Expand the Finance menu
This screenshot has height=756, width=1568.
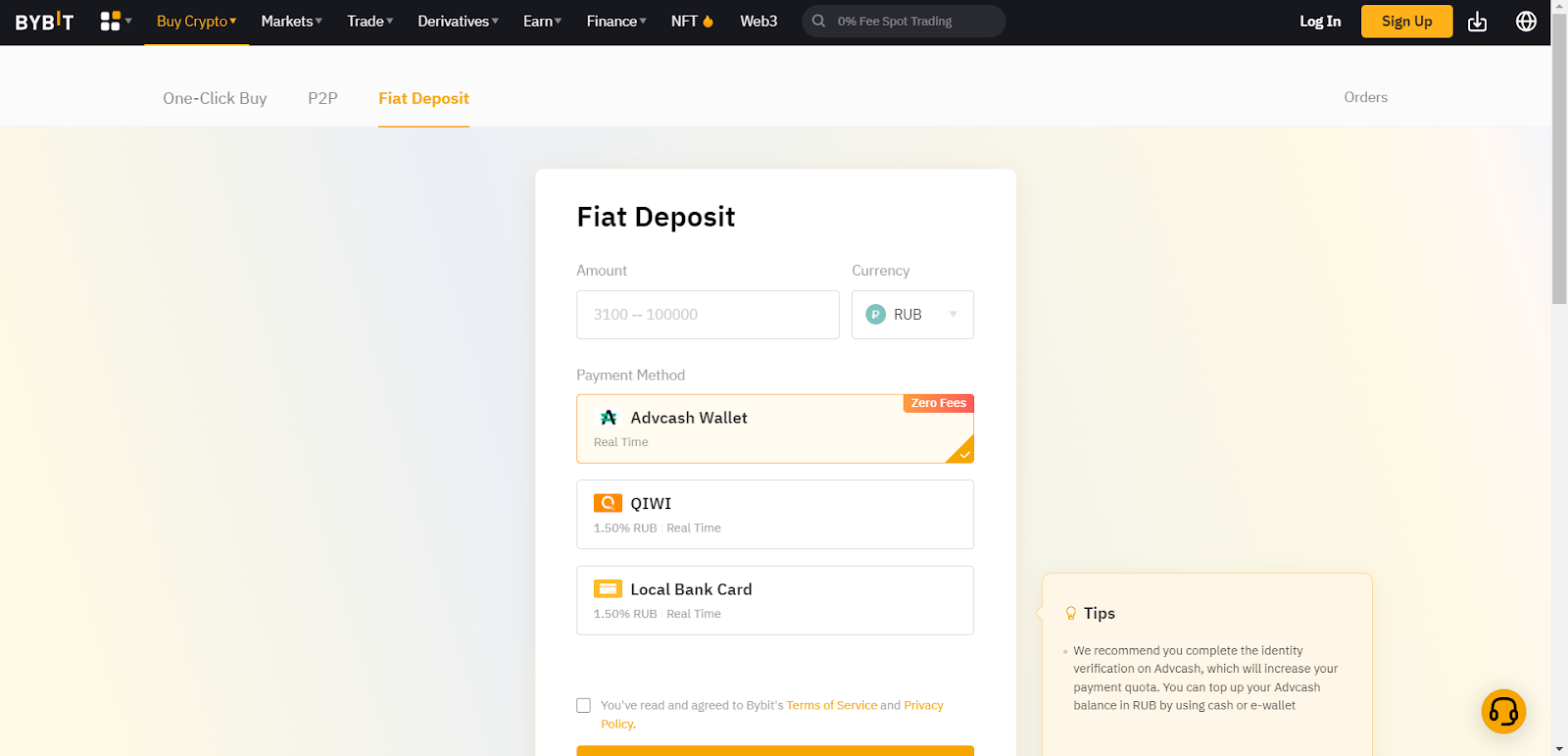tap(616, 22)
